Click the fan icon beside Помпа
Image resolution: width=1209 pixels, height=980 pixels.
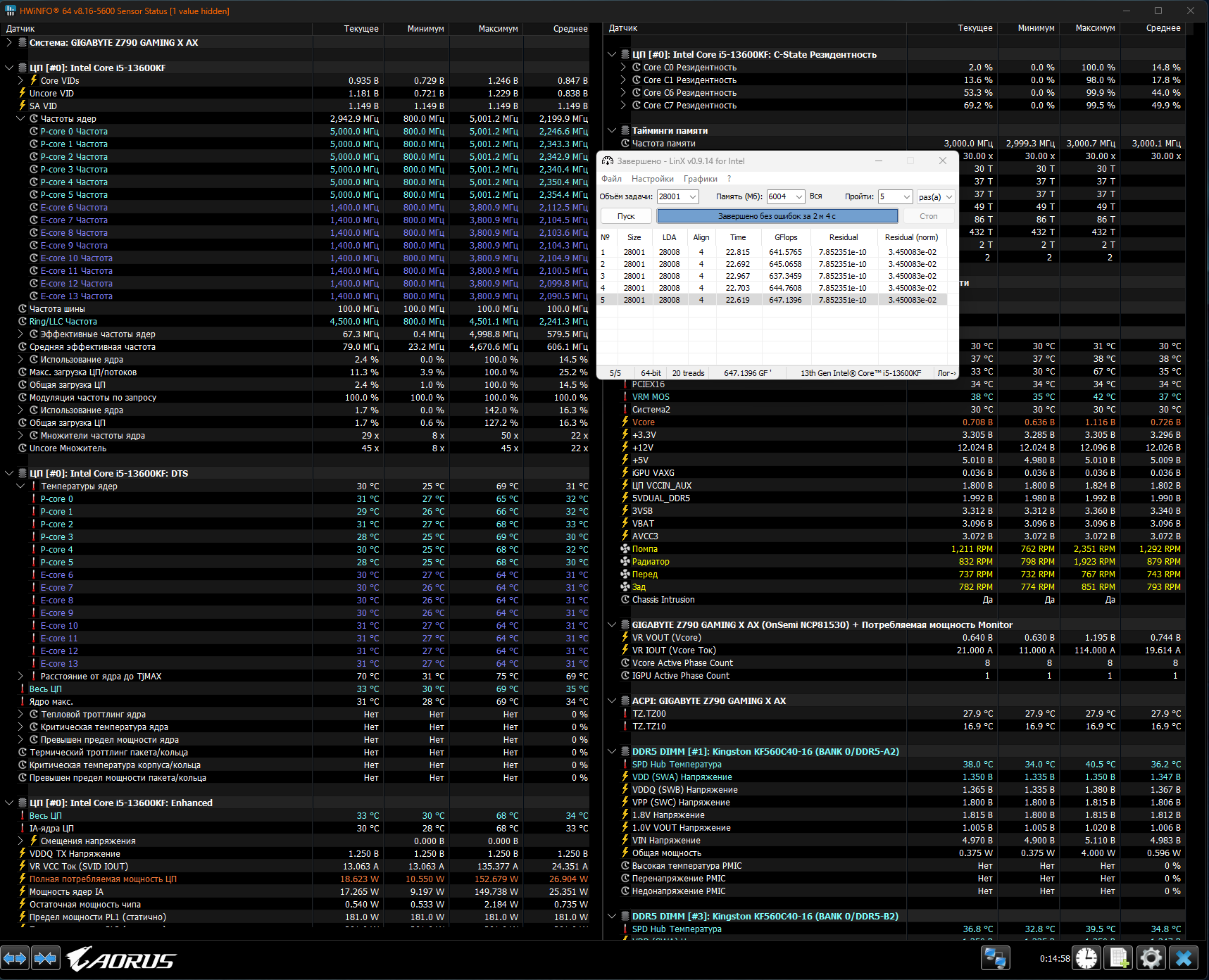tap(625, 548)
